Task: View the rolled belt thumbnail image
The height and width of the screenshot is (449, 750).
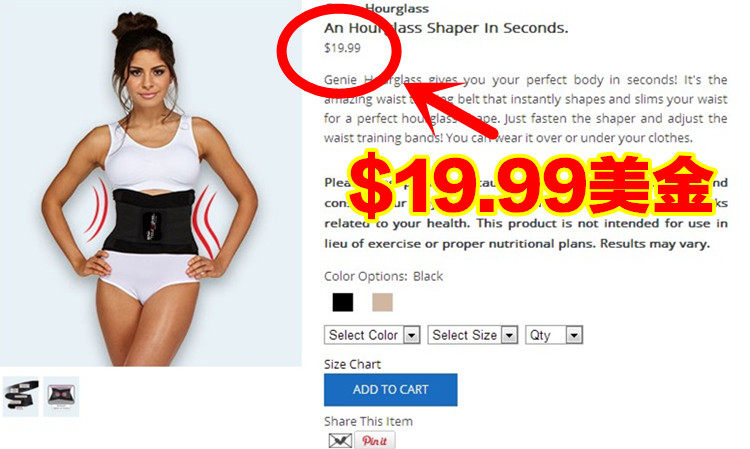Action: point(21,396)
